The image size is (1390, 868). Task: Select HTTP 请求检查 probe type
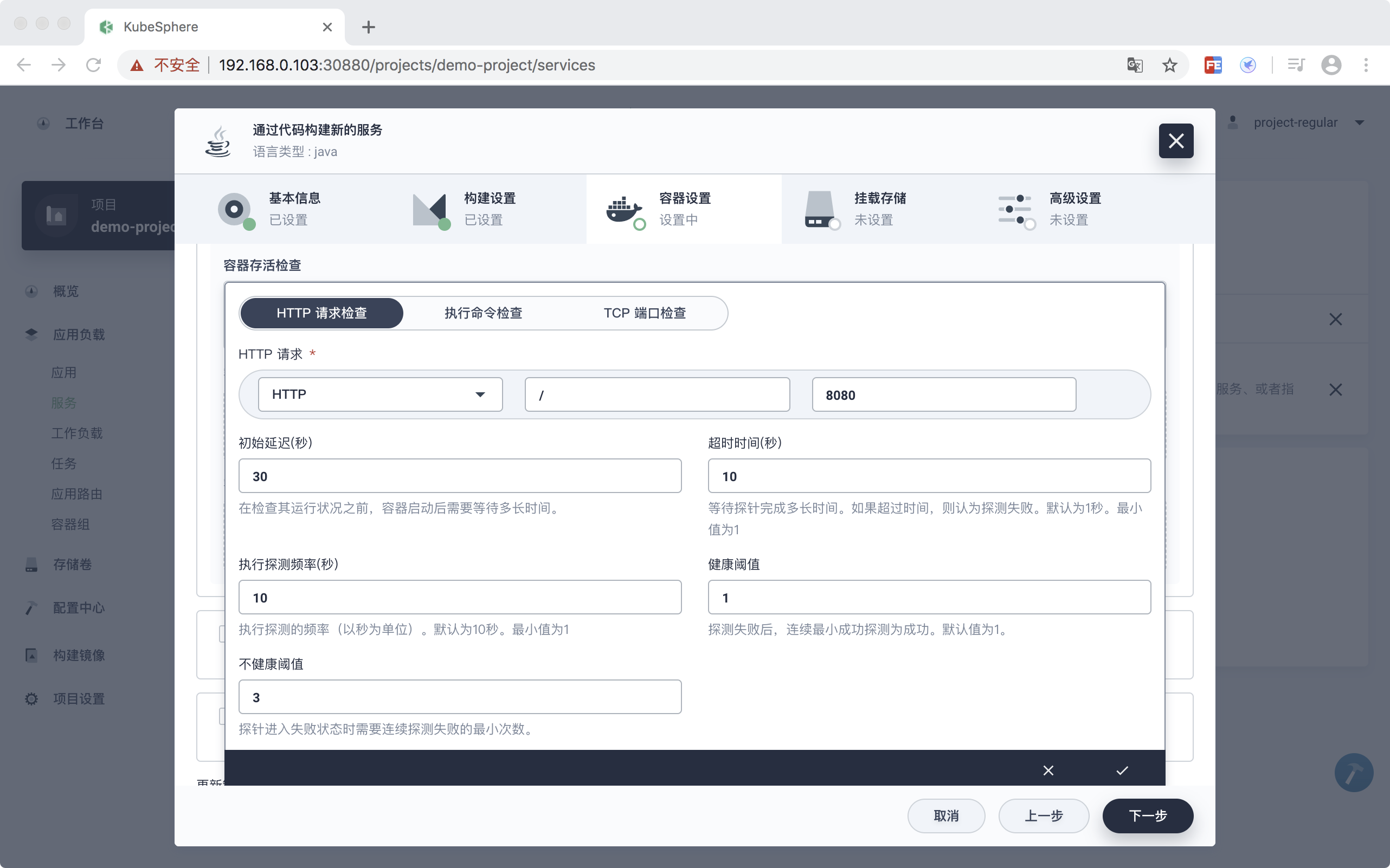pos(321,313)
